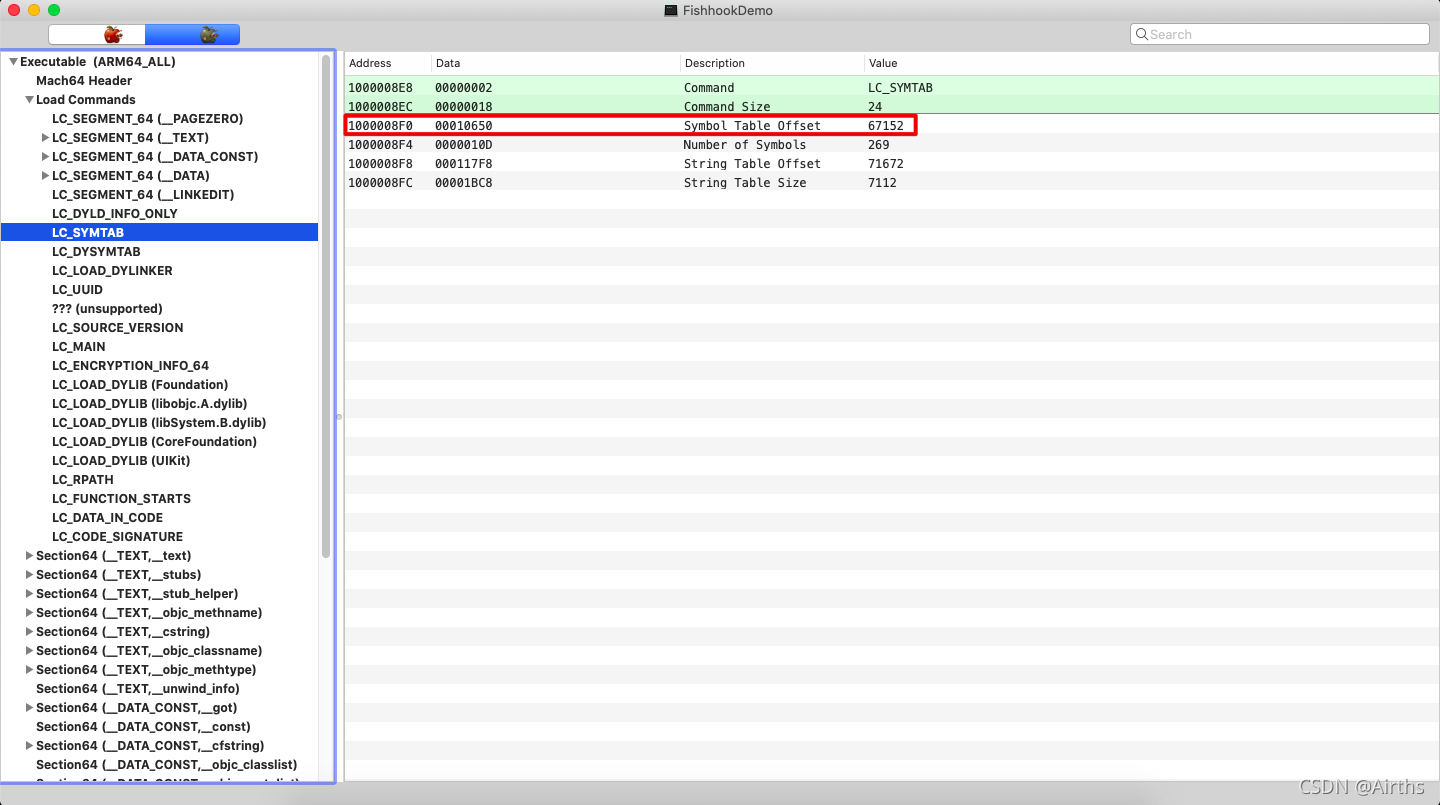Switch to the red apple view mode
The height and width of the screenshot is (805, 1440).
click(96, 35)
